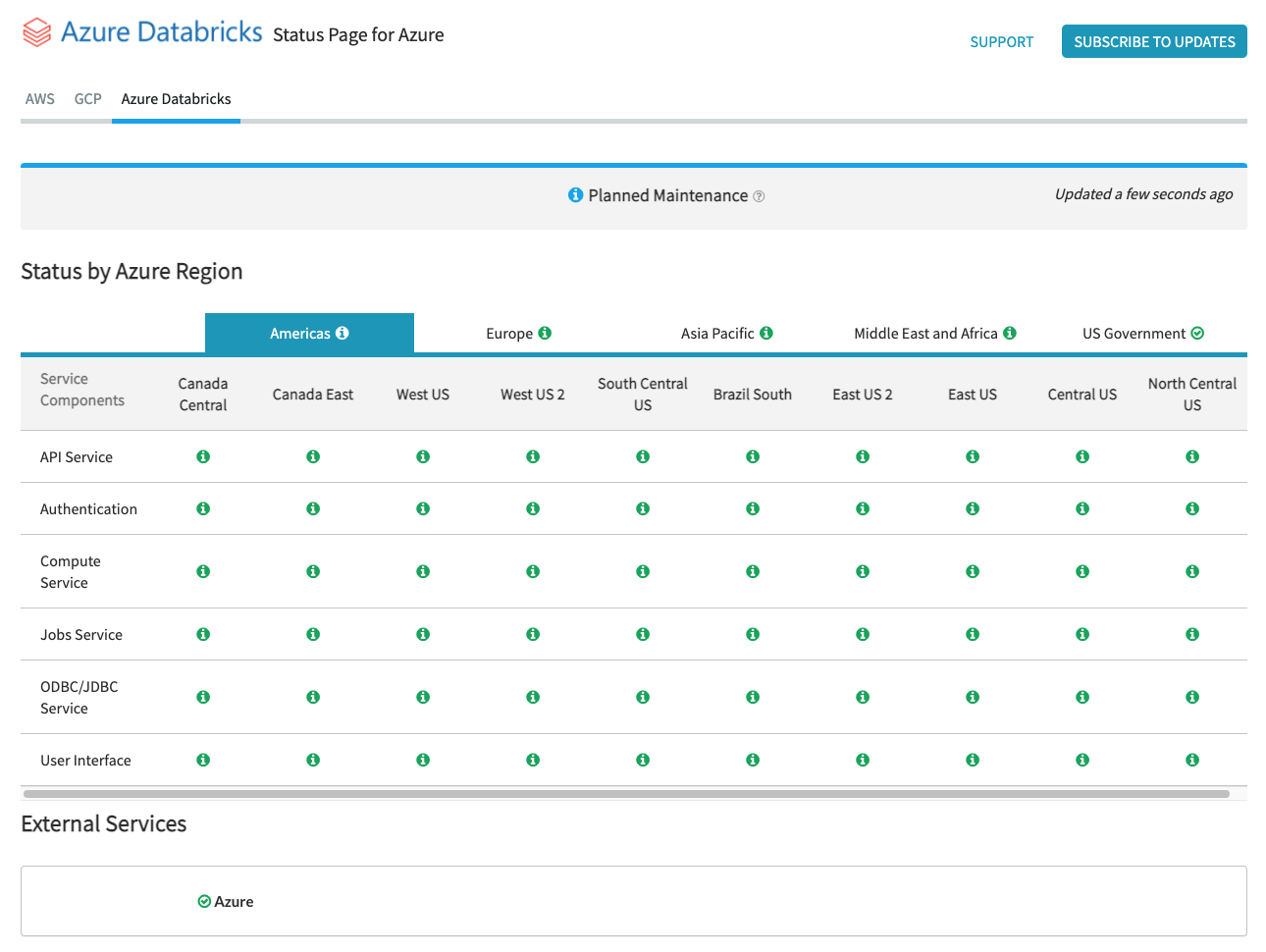The width and height of the screenshot is (1266, 952).
Task: Open the US Government region tab
Action: point(1143,334)
